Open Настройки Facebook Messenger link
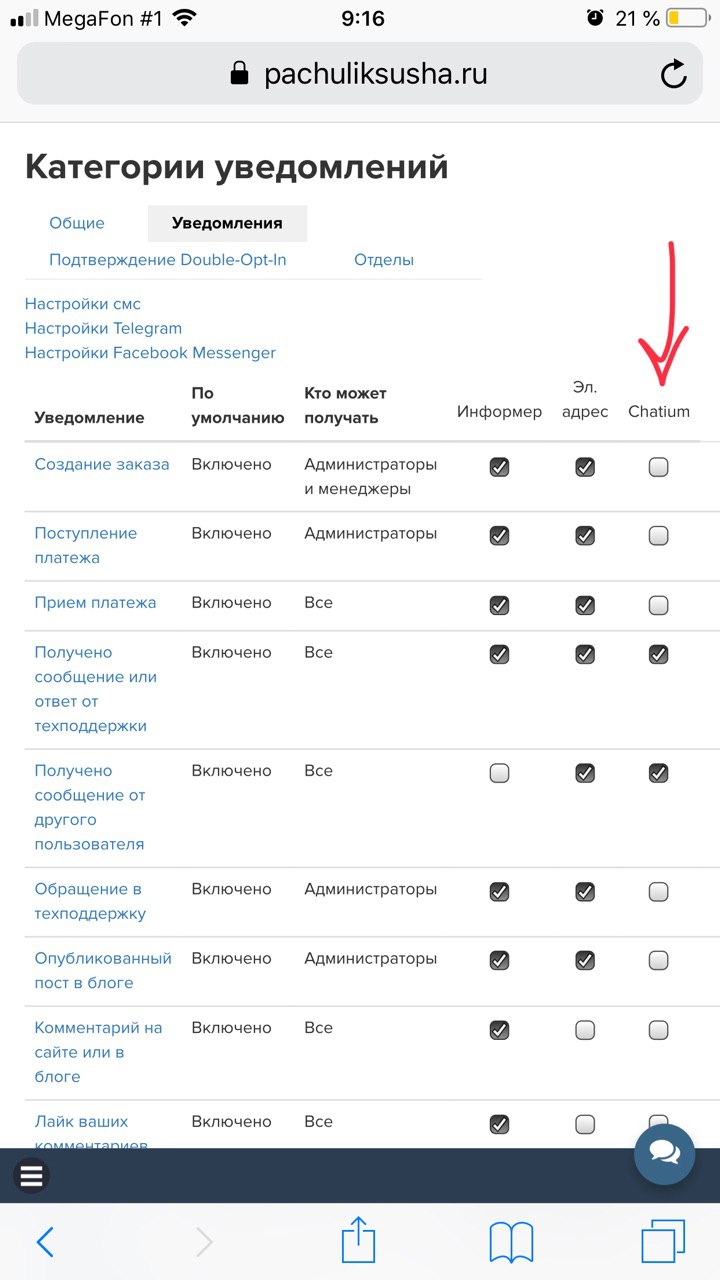Image resolution: width=720 pixels, height=1280 pixels. coord(150,353)
